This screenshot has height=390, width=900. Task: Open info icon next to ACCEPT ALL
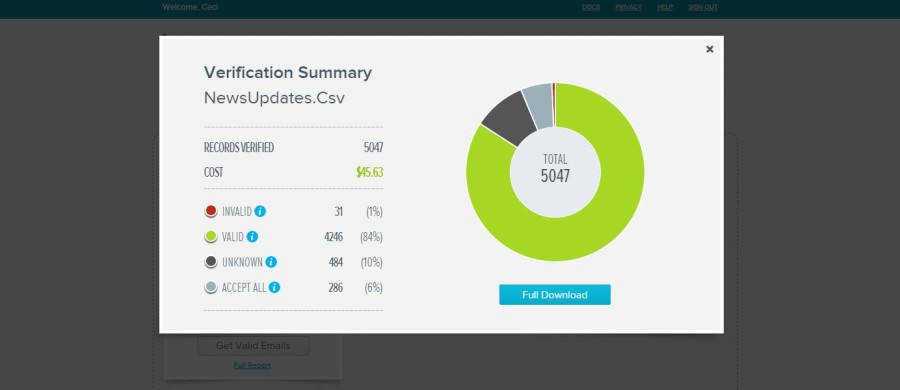[274, 287]
